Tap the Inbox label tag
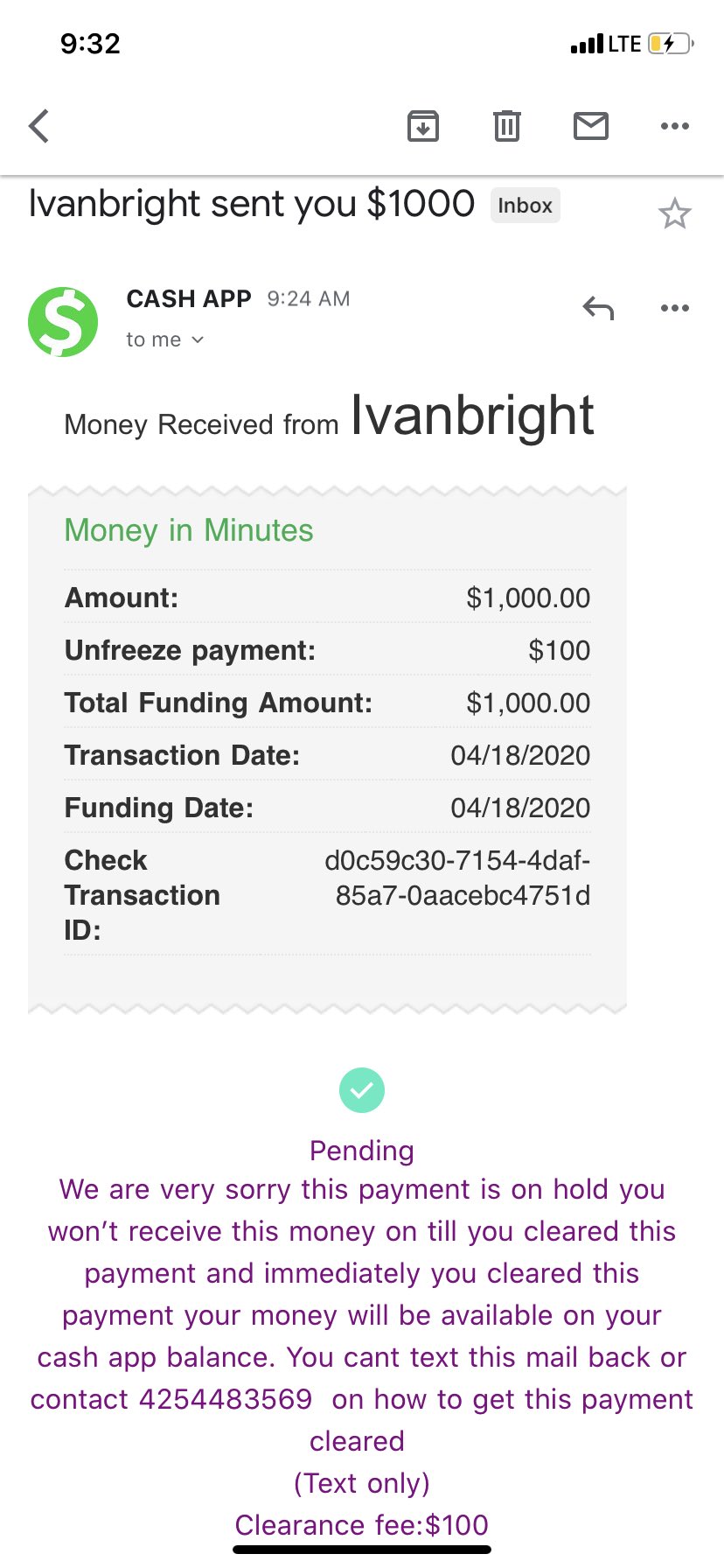The height and width of the screenshot is (1568, 724). (x=525, y=206)
